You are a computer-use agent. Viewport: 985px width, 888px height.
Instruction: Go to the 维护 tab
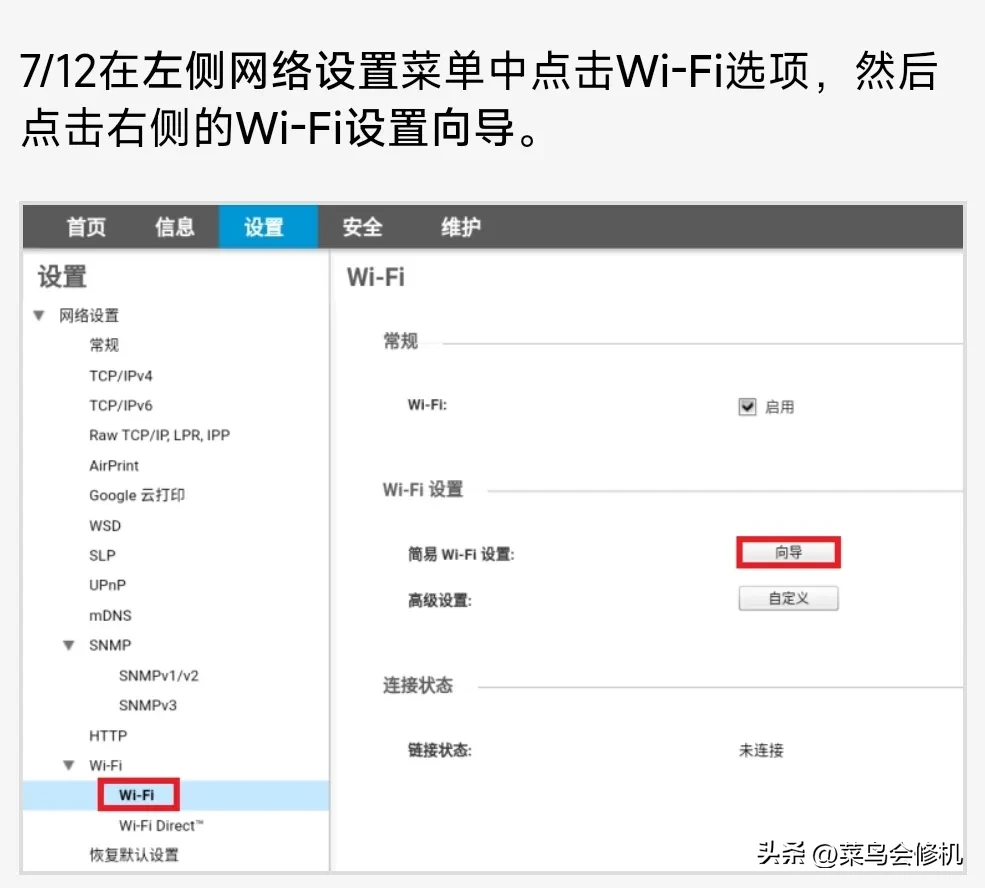coord(460,227)
